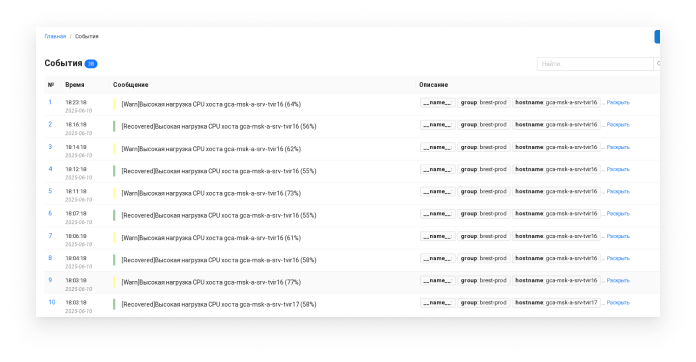Open the Главная breadcrumb link
The width and height of the screenshot is (696, 362).
(55, 36)
